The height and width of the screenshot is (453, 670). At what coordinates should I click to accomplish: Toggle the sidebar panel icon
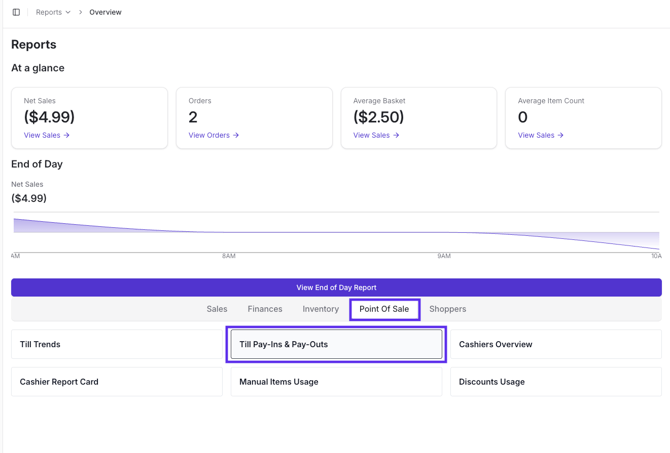click(16, 12)
